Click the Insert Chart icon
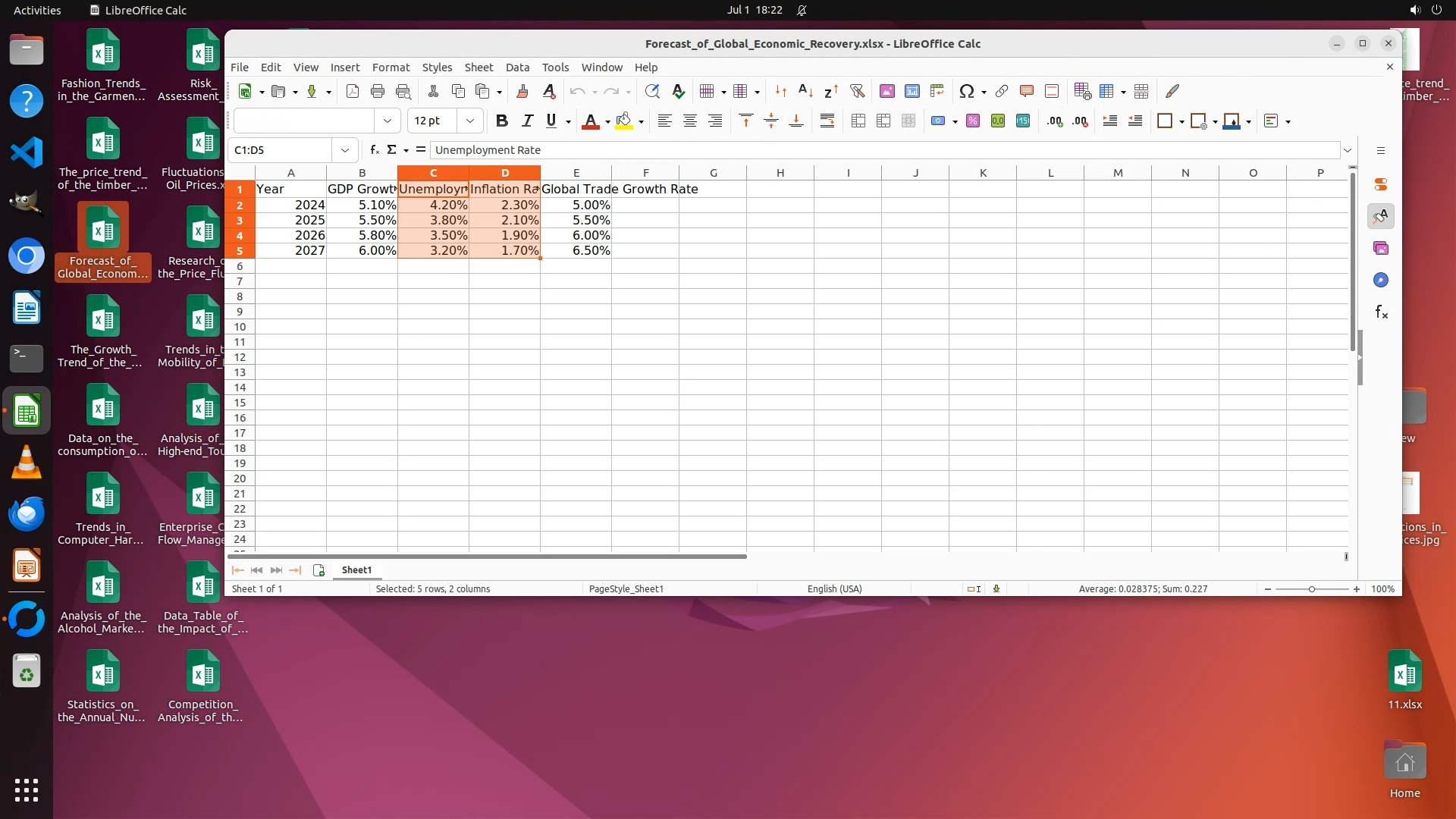1456x819 pixels. coord(912,92)
